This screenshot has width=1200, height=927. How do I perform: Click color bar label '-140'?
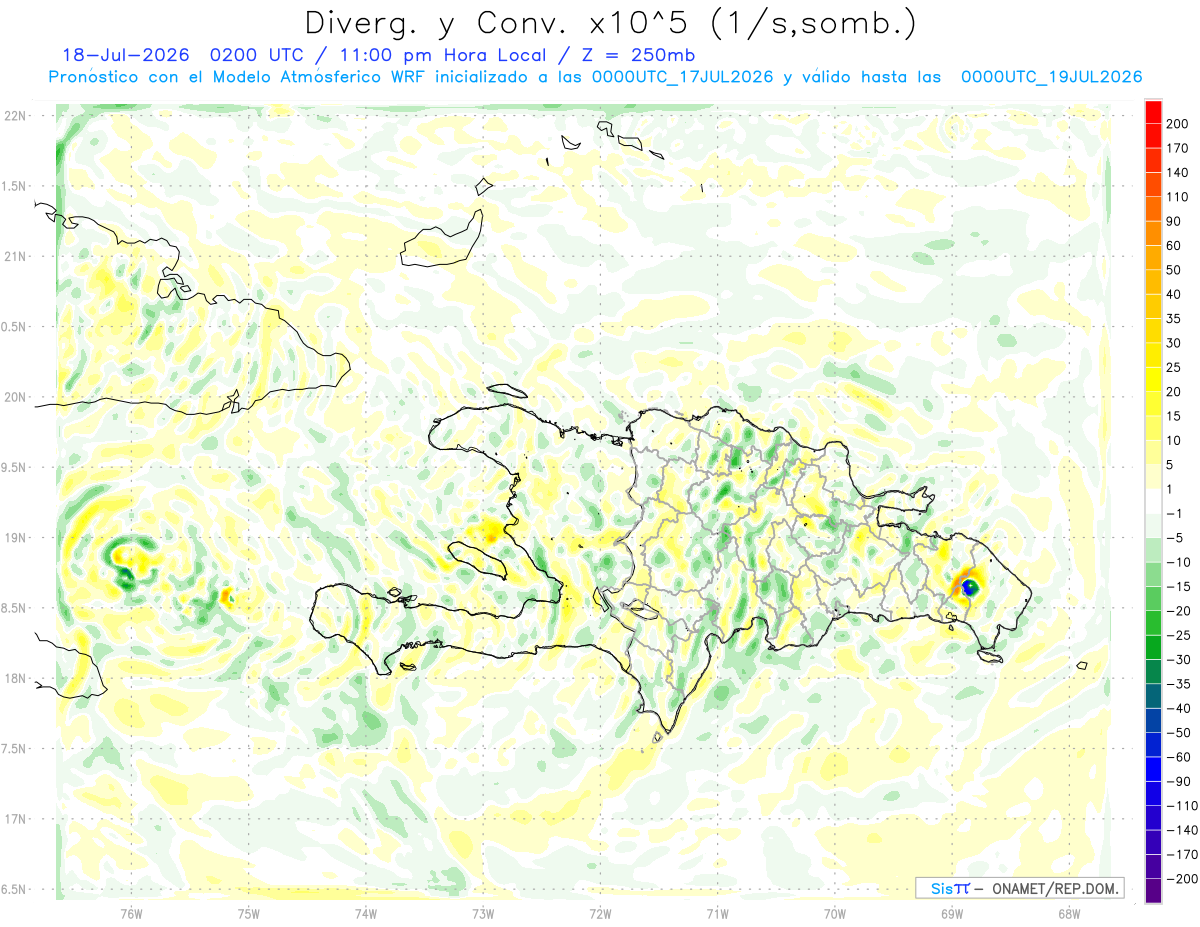(1181, 830)
